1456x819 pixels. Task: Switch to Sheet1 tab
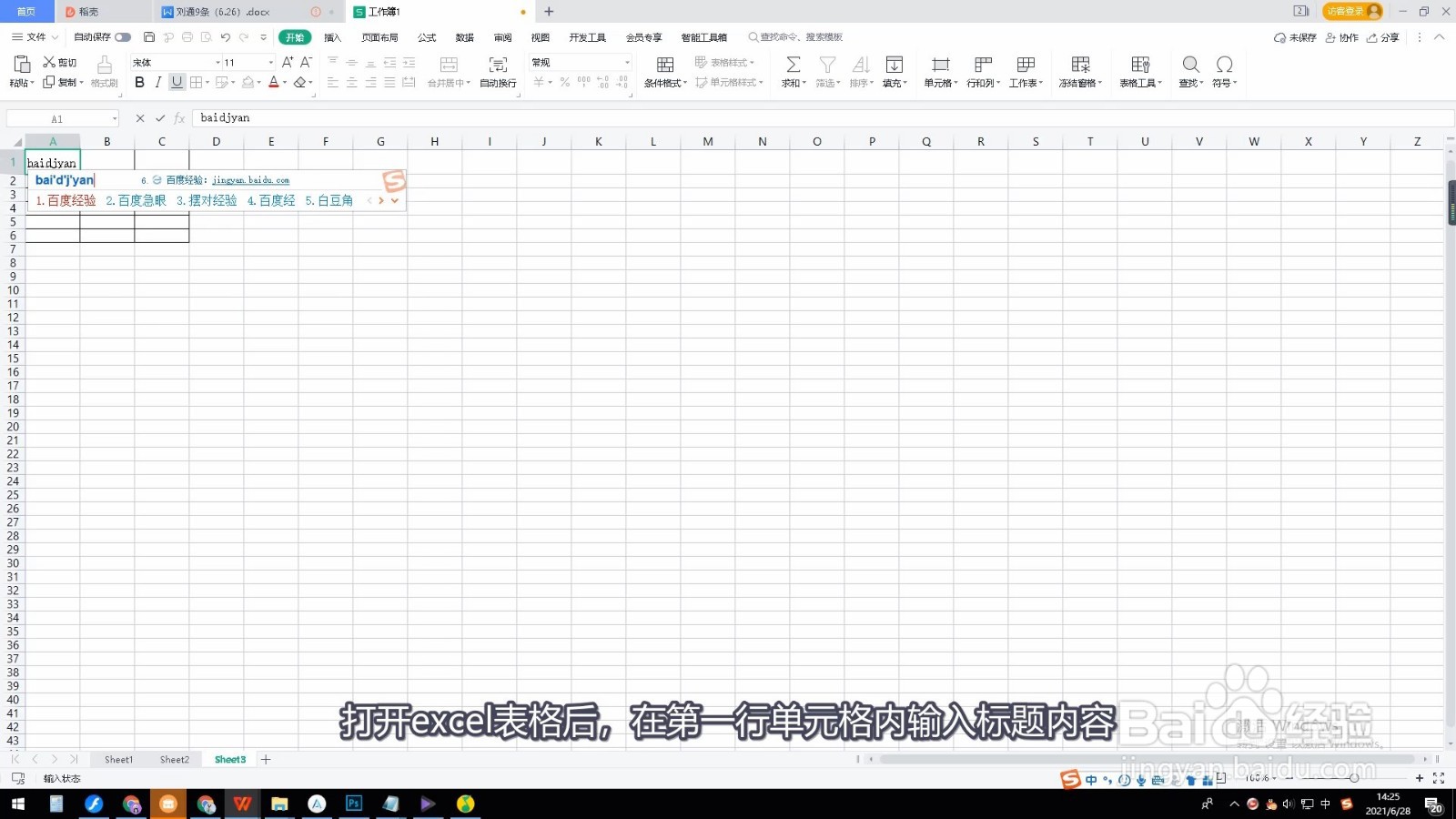pos(118,759)
